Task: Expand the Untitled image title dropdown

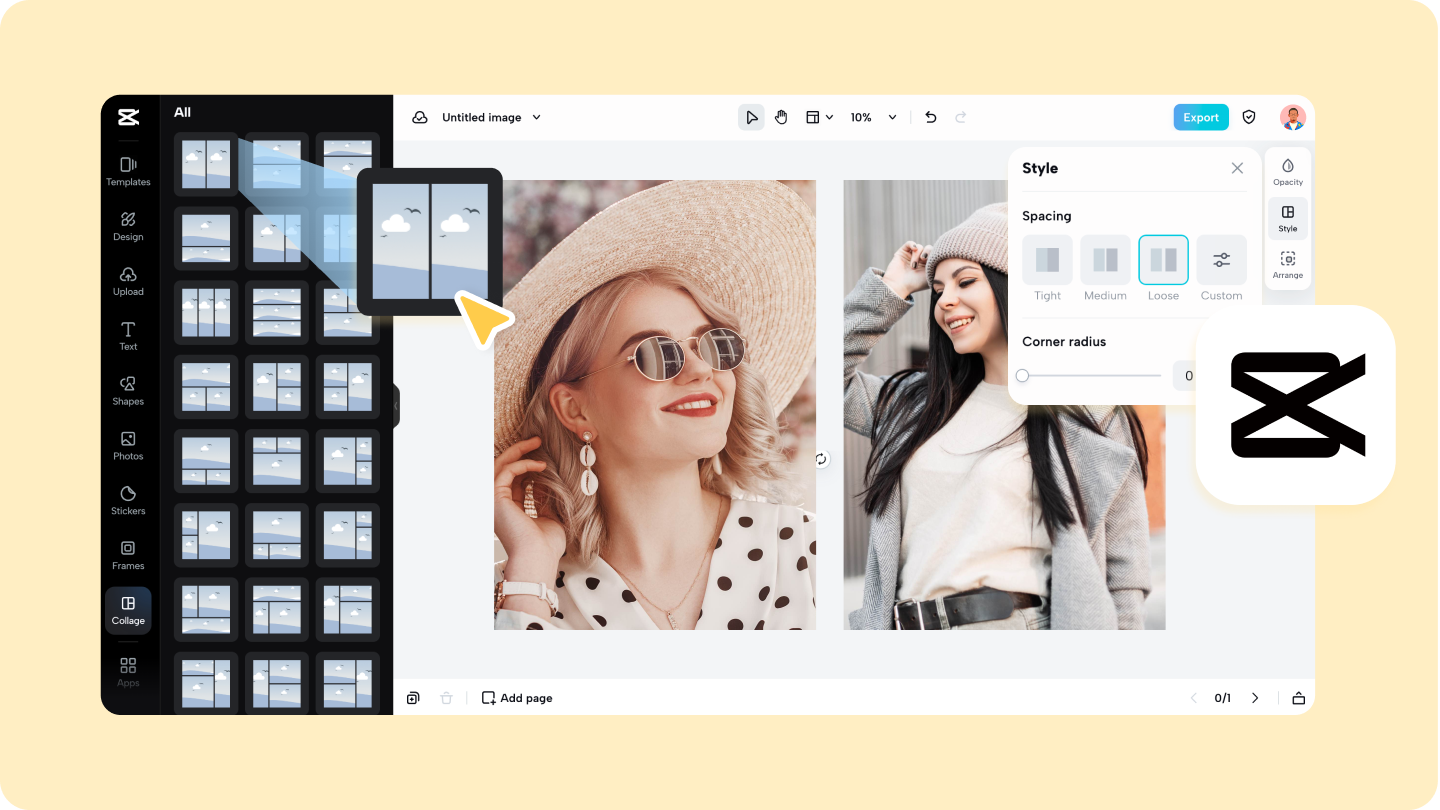Action: (537, 117)
